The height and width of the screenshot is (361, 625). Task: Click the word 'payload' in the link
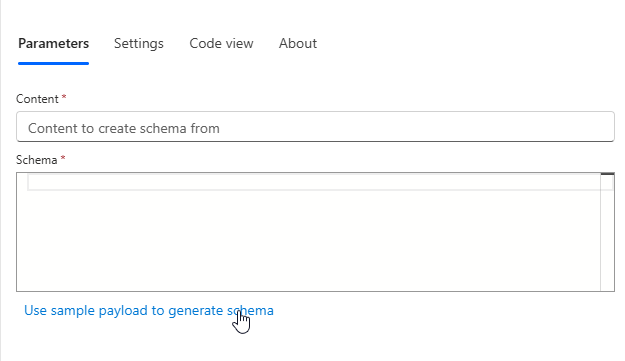[123, 311]
